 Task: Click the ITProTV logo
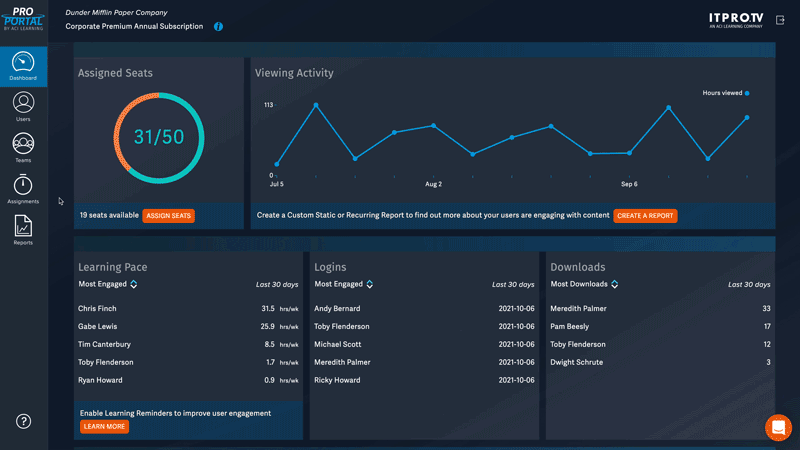tap(735, 19)
